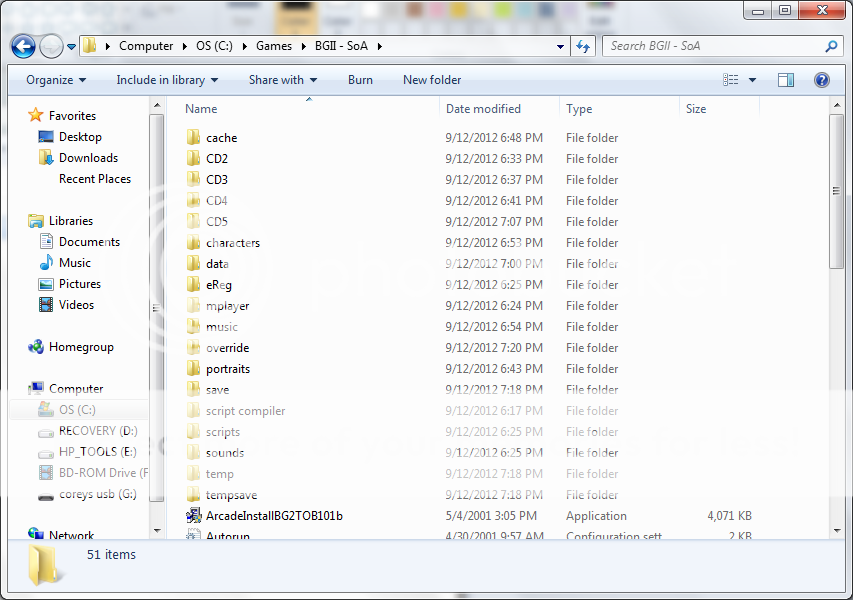
Task: Open the change view options arrow
Action: [752, 80]
